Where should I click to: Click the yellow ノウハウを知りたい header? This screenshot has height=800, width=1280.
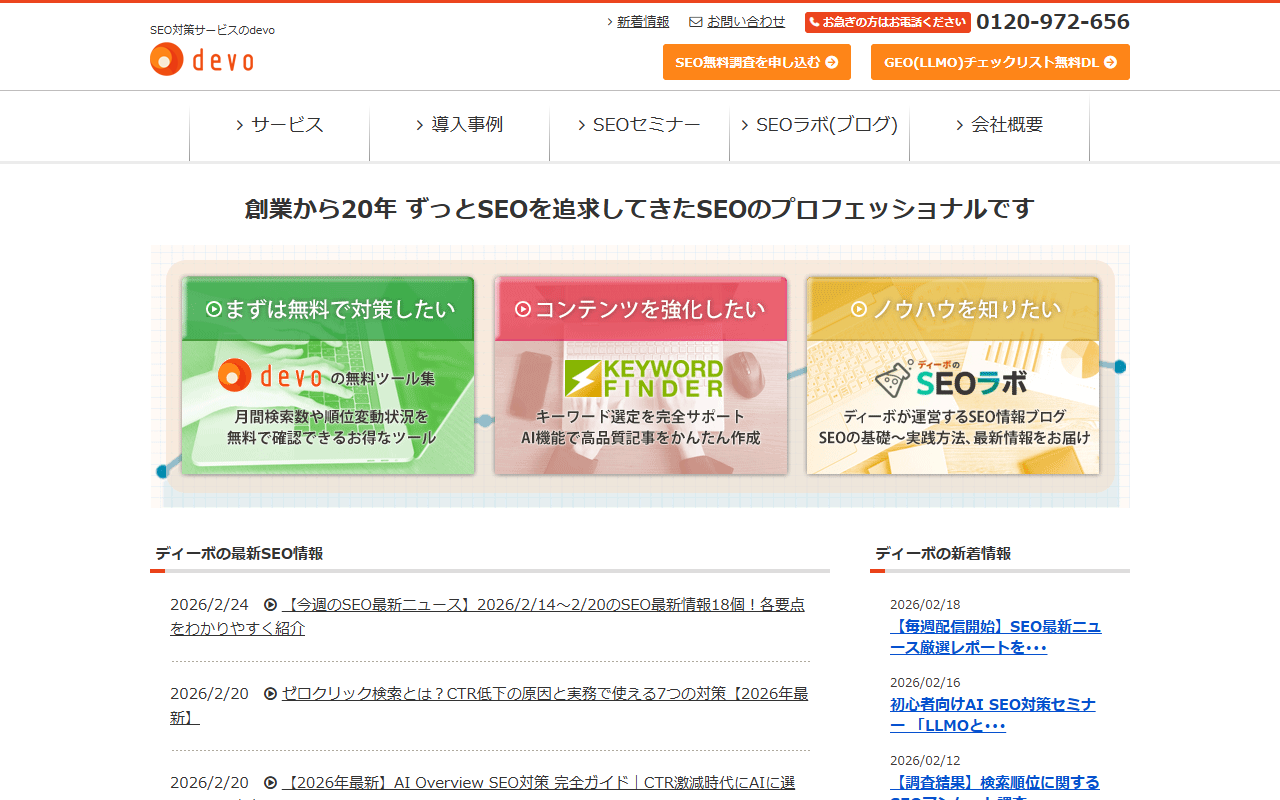tap(953, 309)
